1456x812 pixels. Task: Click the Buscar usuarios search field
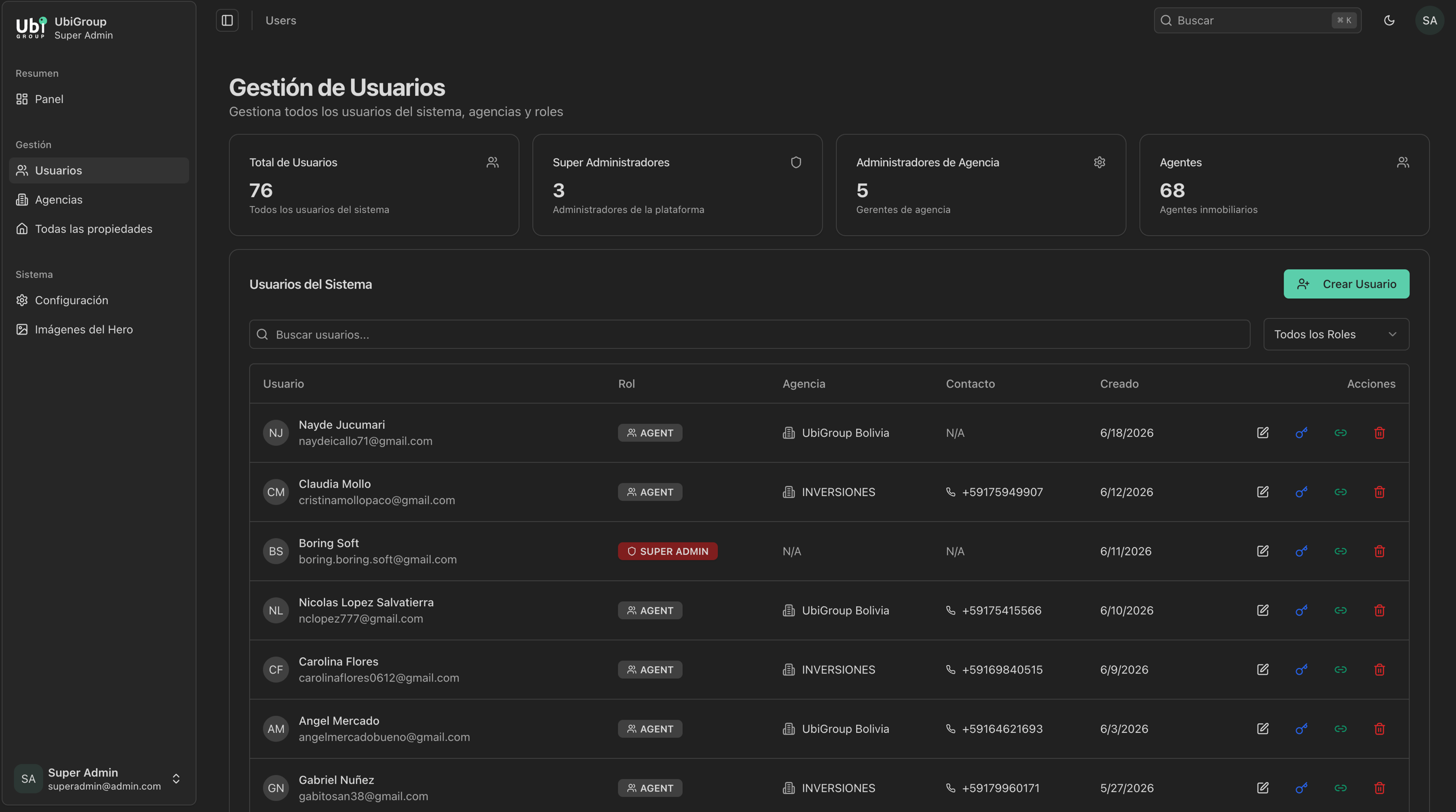749,335
